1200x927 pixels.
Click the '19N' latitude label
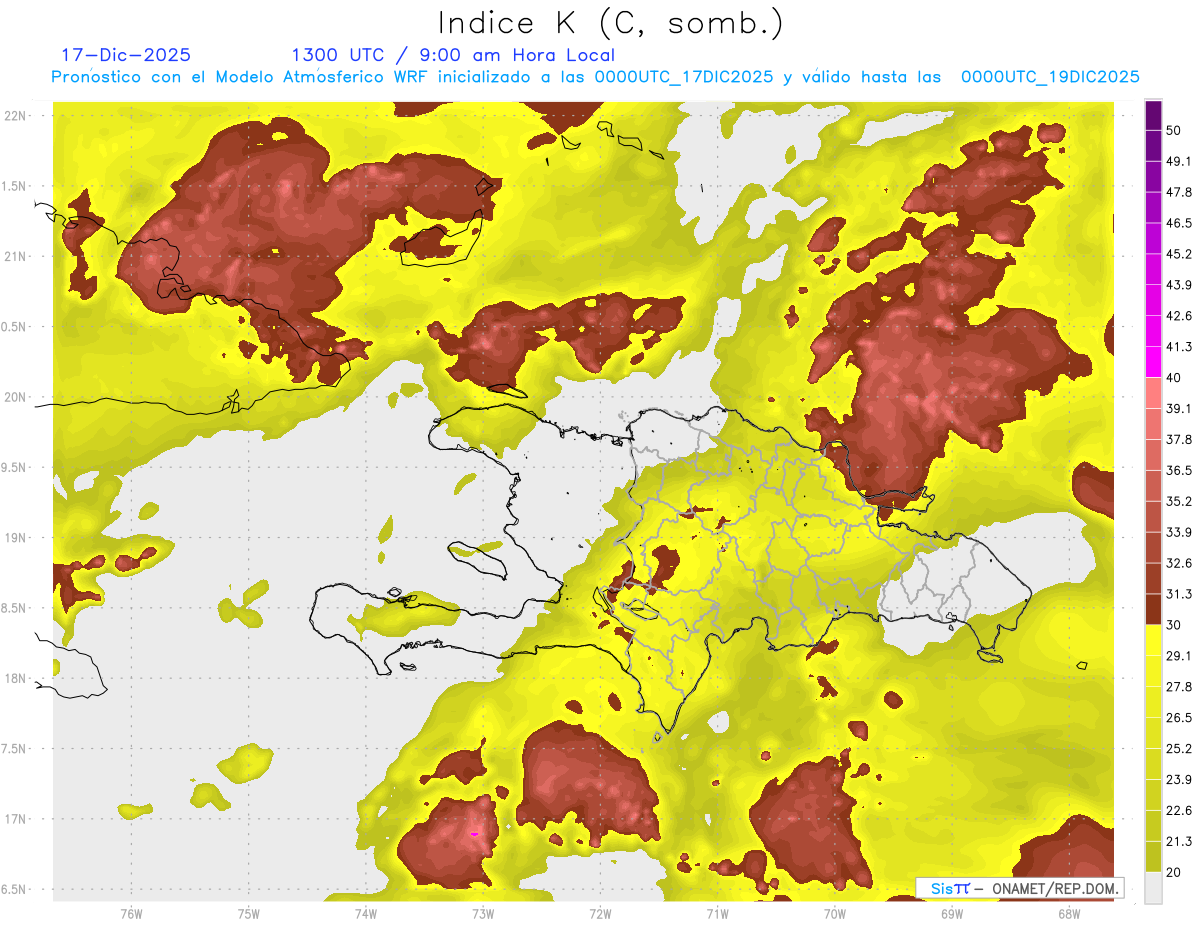point(16,537)
